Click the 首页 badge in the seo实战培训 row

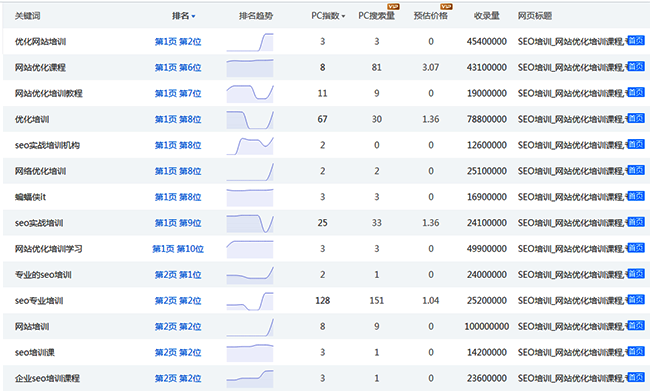coord(635,222)
